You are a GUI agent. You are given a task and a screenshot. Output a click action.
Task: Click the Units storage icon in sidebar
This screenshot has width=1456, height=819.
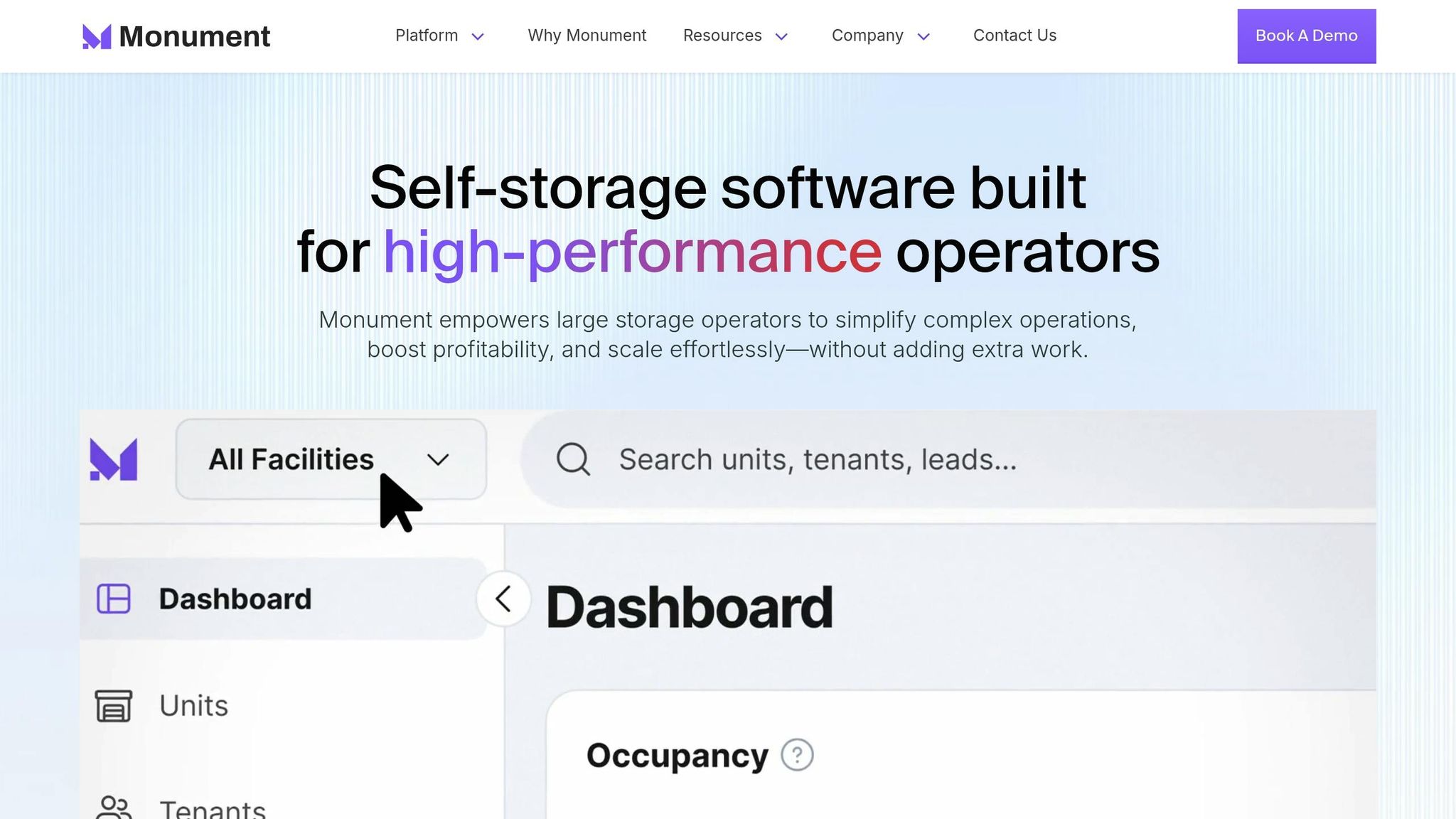point(114,705)
